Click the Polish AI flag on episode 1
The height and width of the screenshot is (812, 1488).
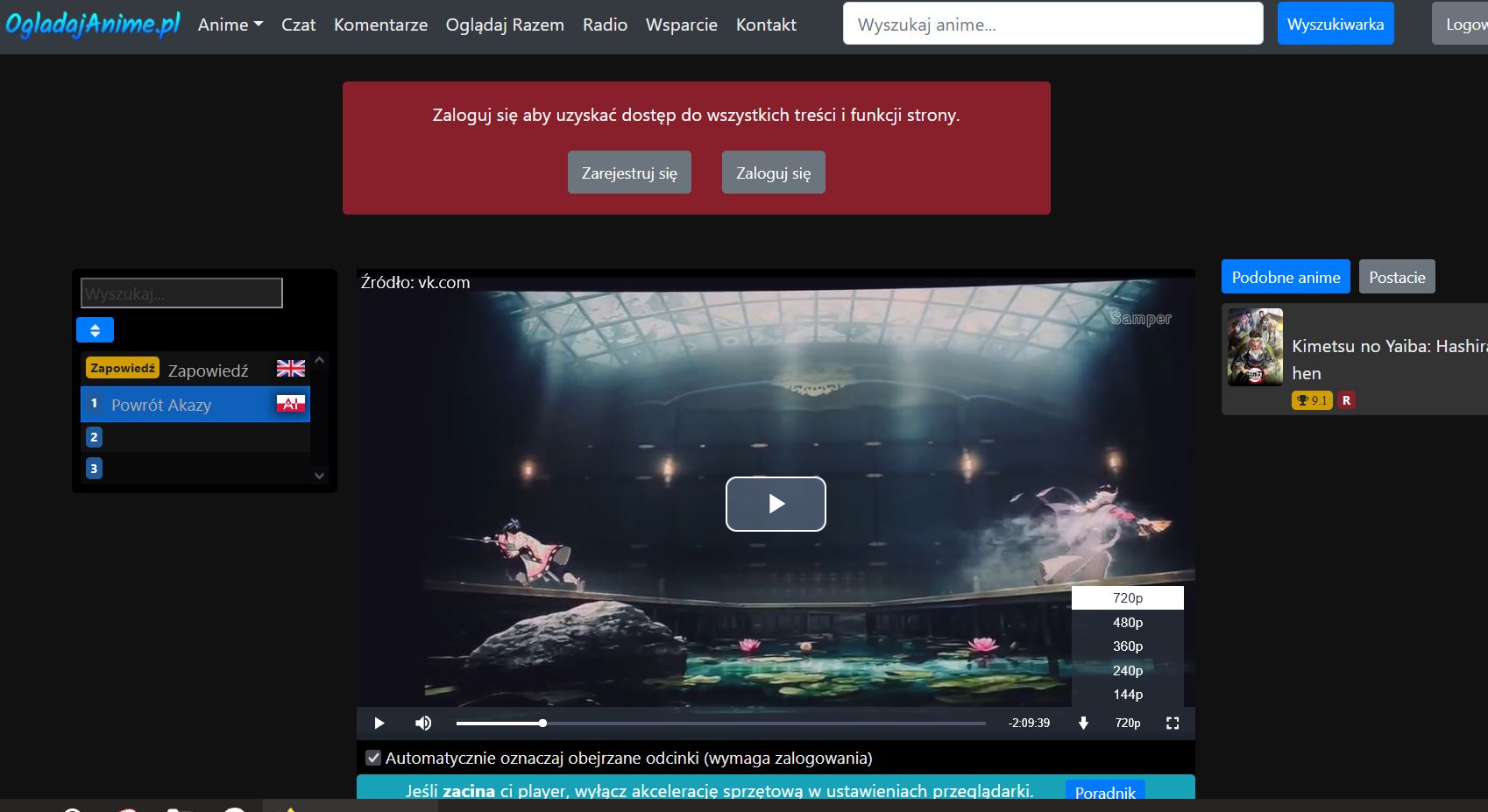291,404
